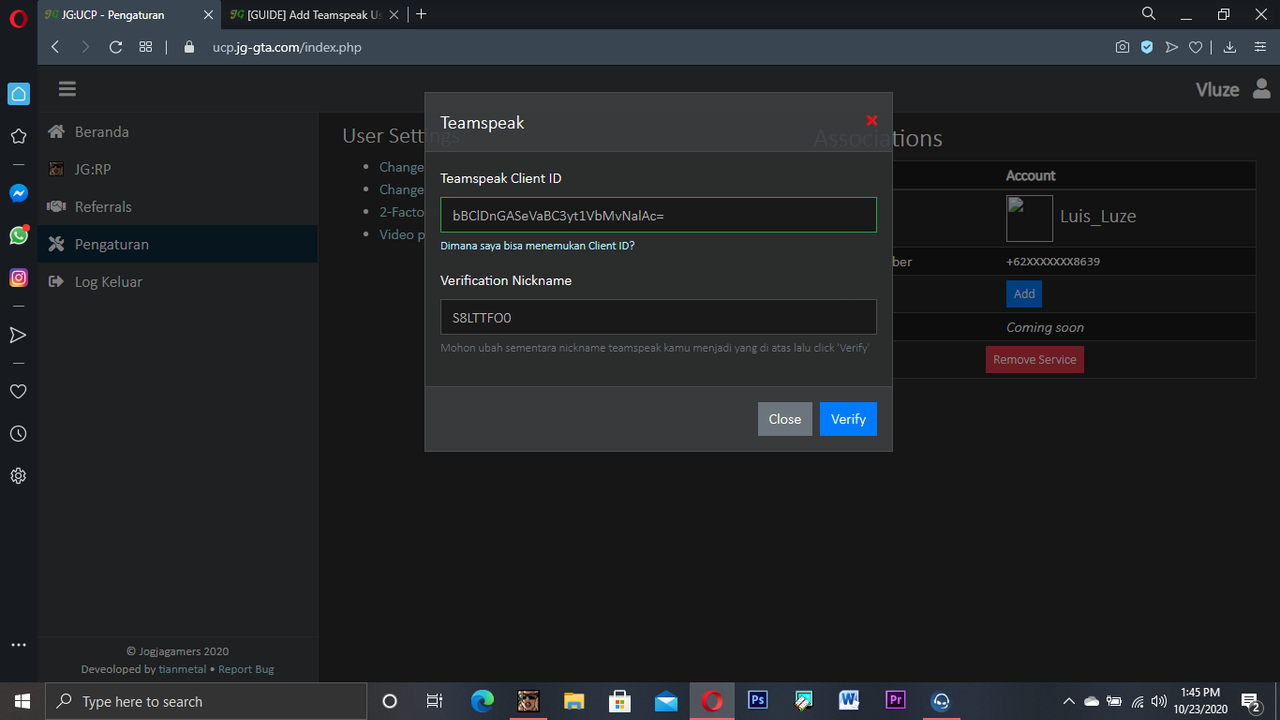The height and width of the screenshot is (720, 1280).
Task: Open the Opera main menu logo
Action: click(18, 19)
